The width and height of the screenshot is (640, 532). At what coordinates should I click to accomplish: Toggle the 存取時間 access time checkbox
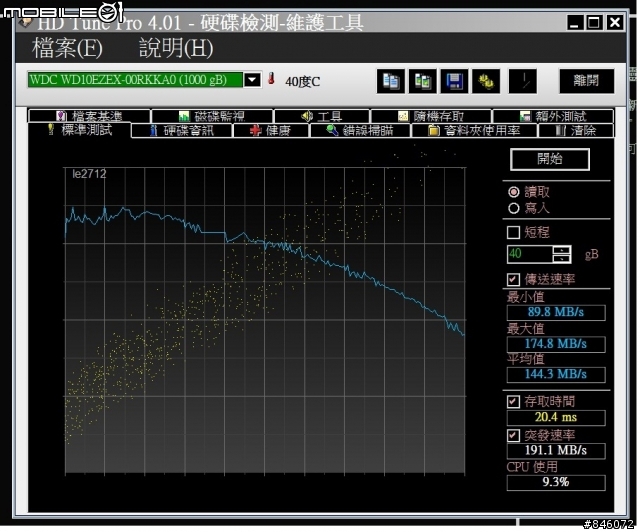tap(513, 401)
